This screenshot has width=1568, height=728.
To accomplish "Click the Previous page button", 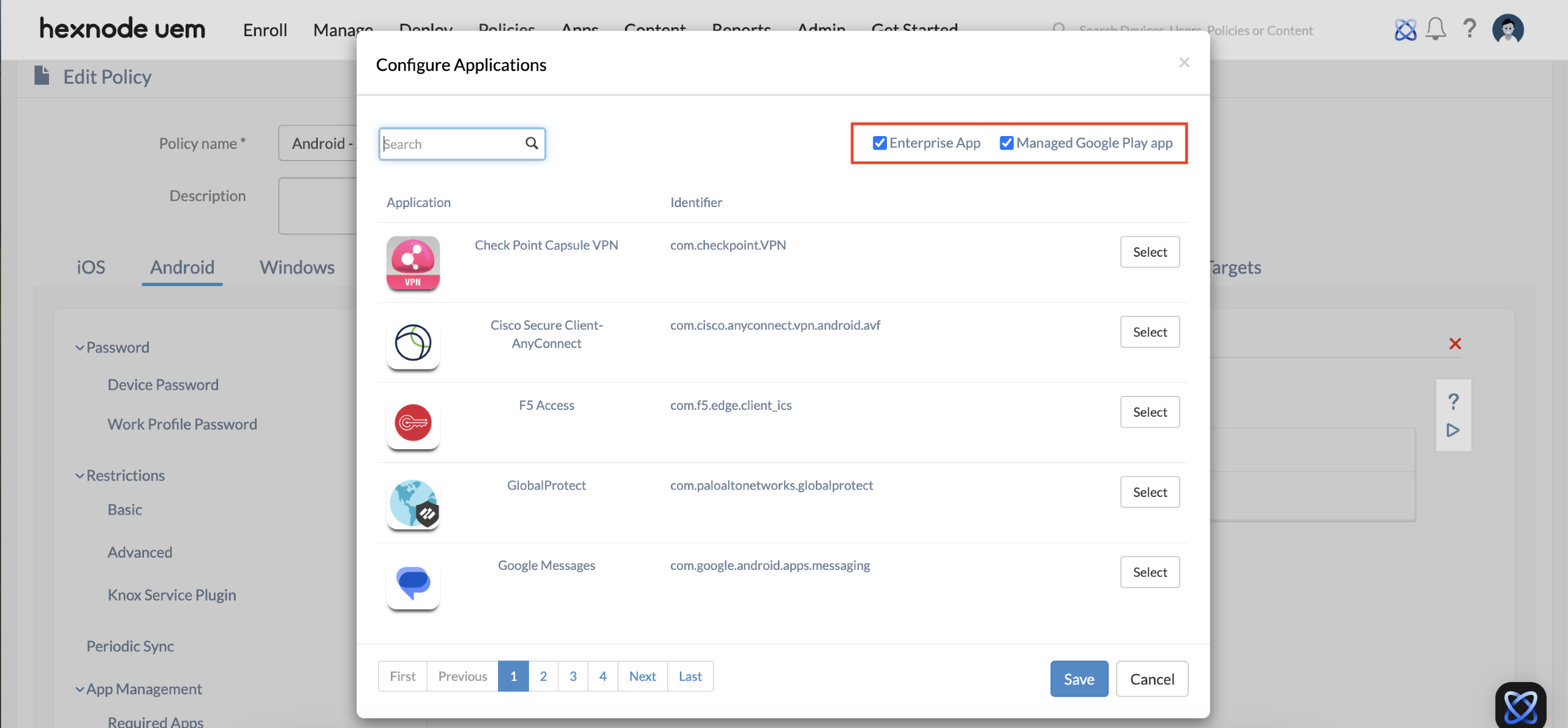I will click(x=462, y=676).
